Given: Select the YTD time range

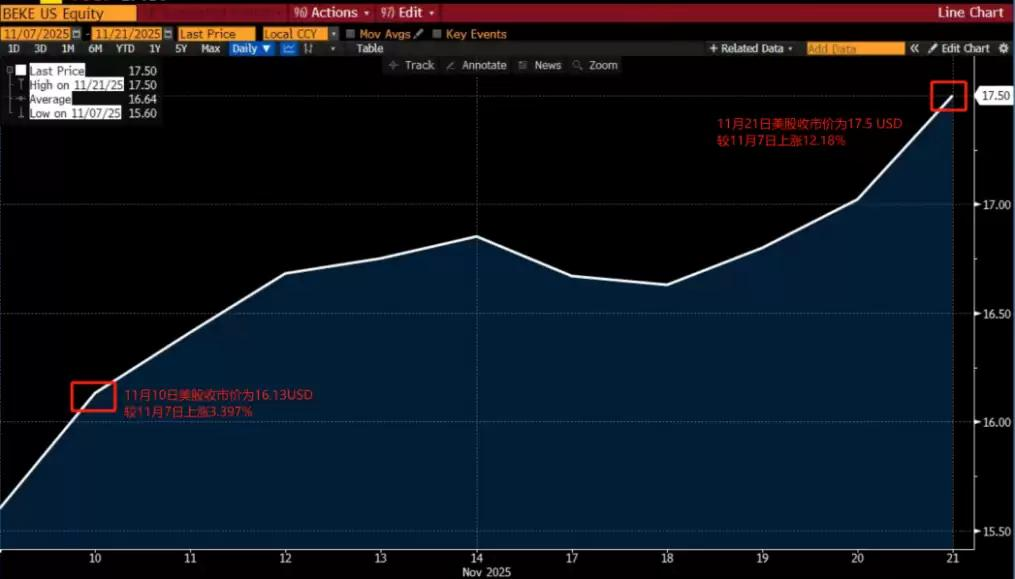Looking at the screenshot, I should click(x=125, y=49).
